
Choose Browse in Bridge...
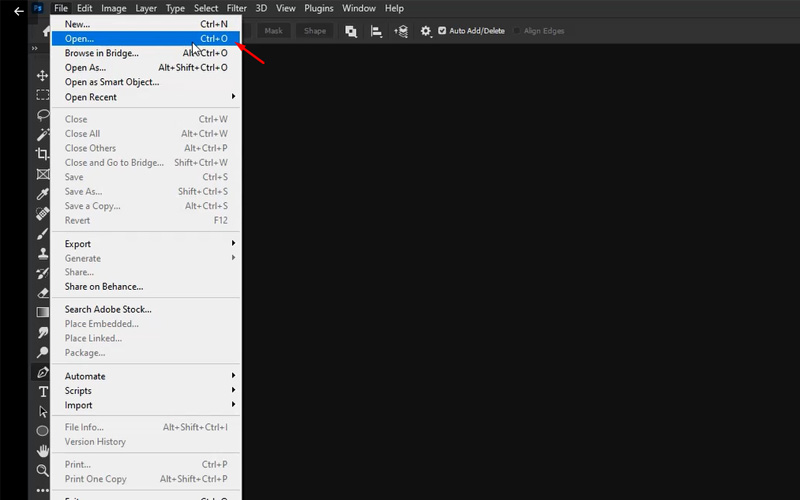[145, 53]
